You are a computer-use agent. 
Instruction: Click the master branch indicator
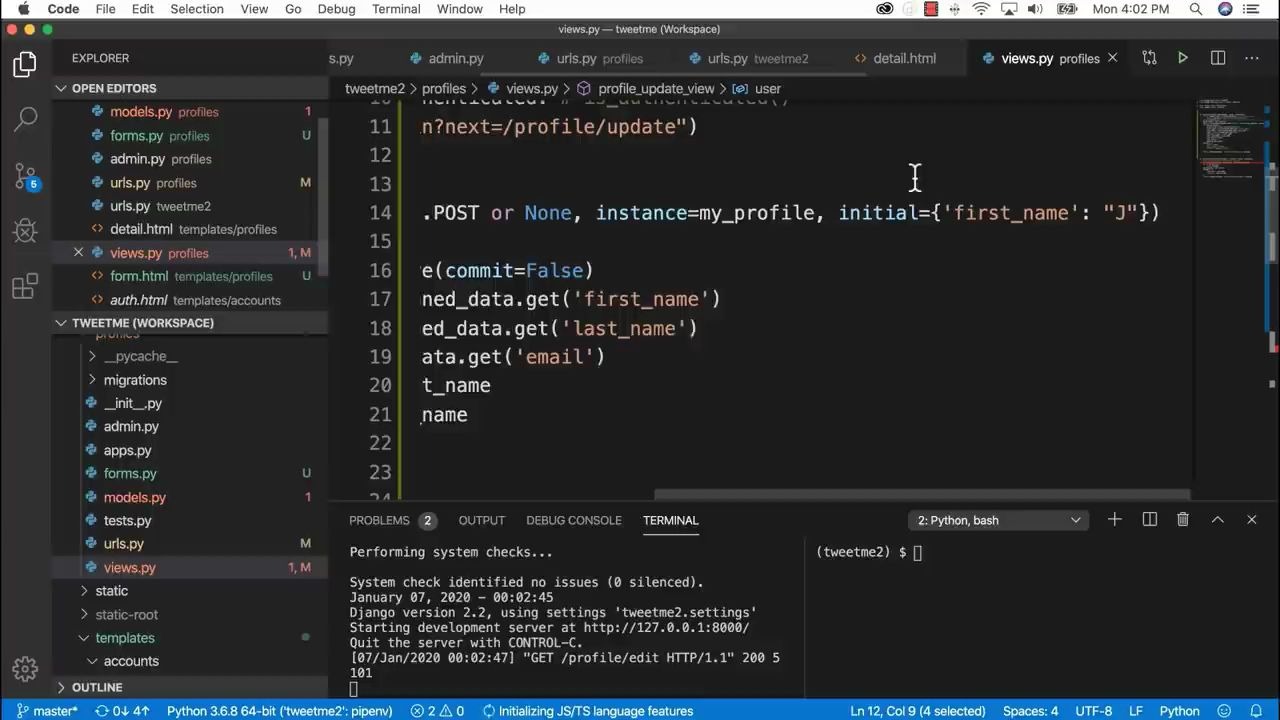pos(49,711)
